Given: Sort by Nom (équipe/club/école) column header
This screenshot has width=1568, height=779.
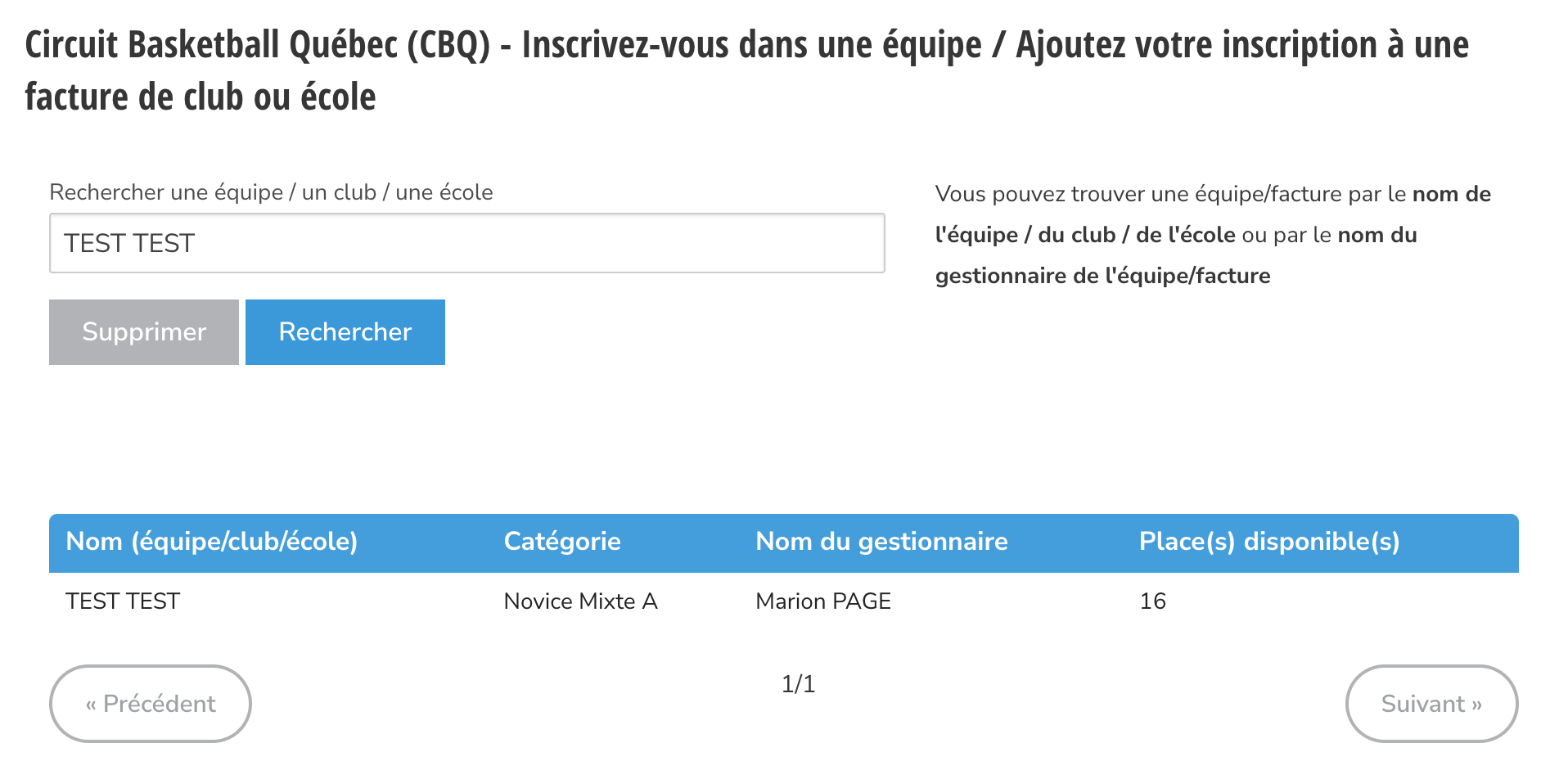Looking at the screenshot, I should point(211,542).
